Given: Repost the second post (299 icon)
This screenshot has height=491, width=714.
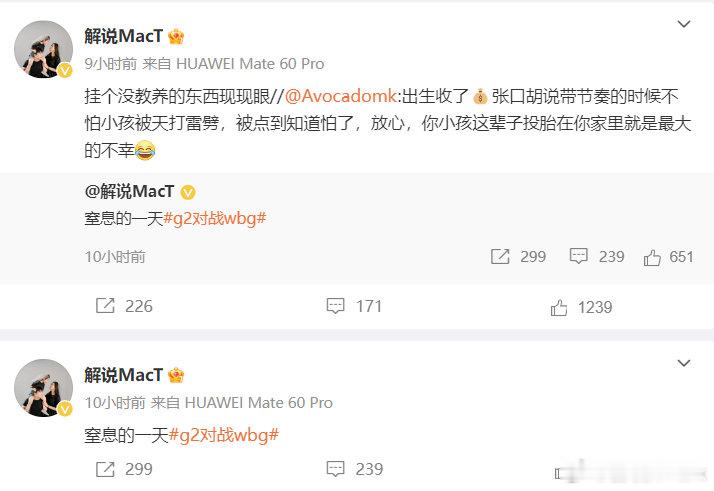Looking at the screenshot, I should click(x=105, y=469).
